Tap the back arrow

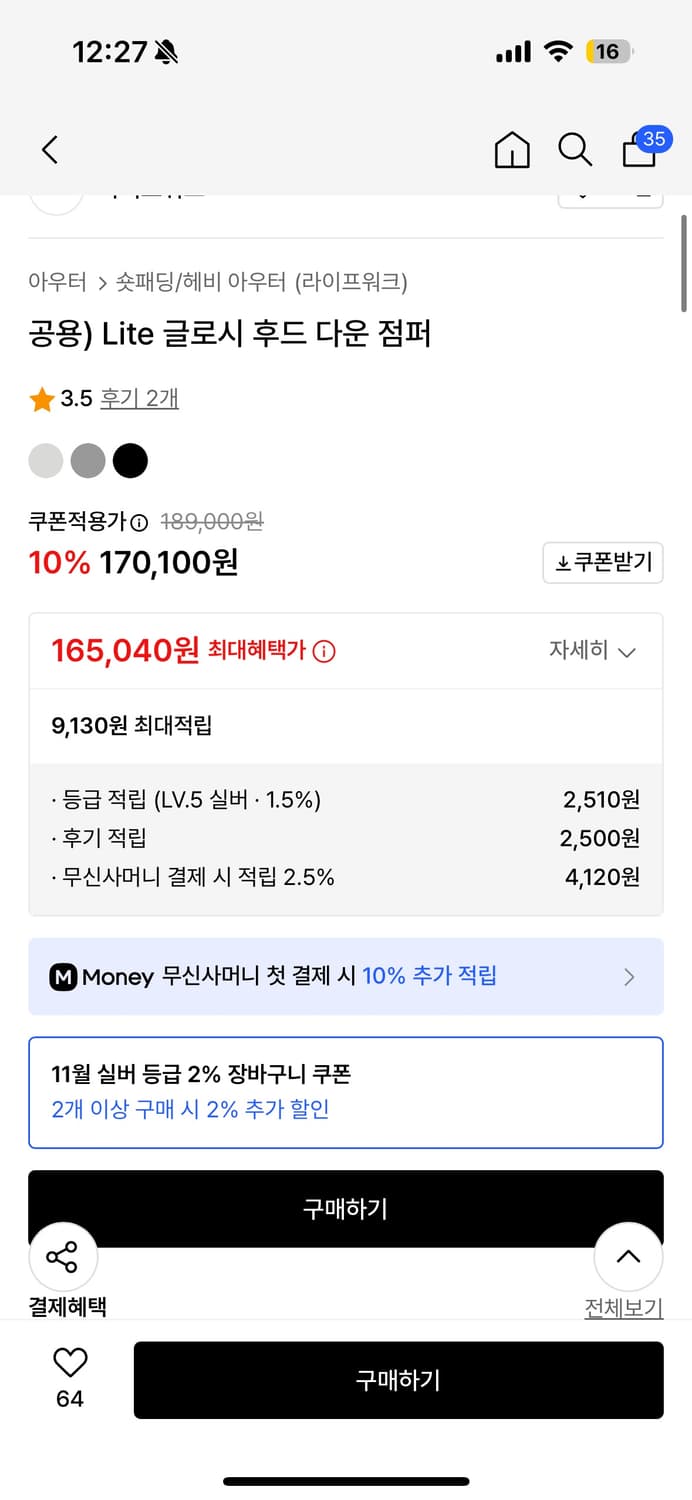49,149
